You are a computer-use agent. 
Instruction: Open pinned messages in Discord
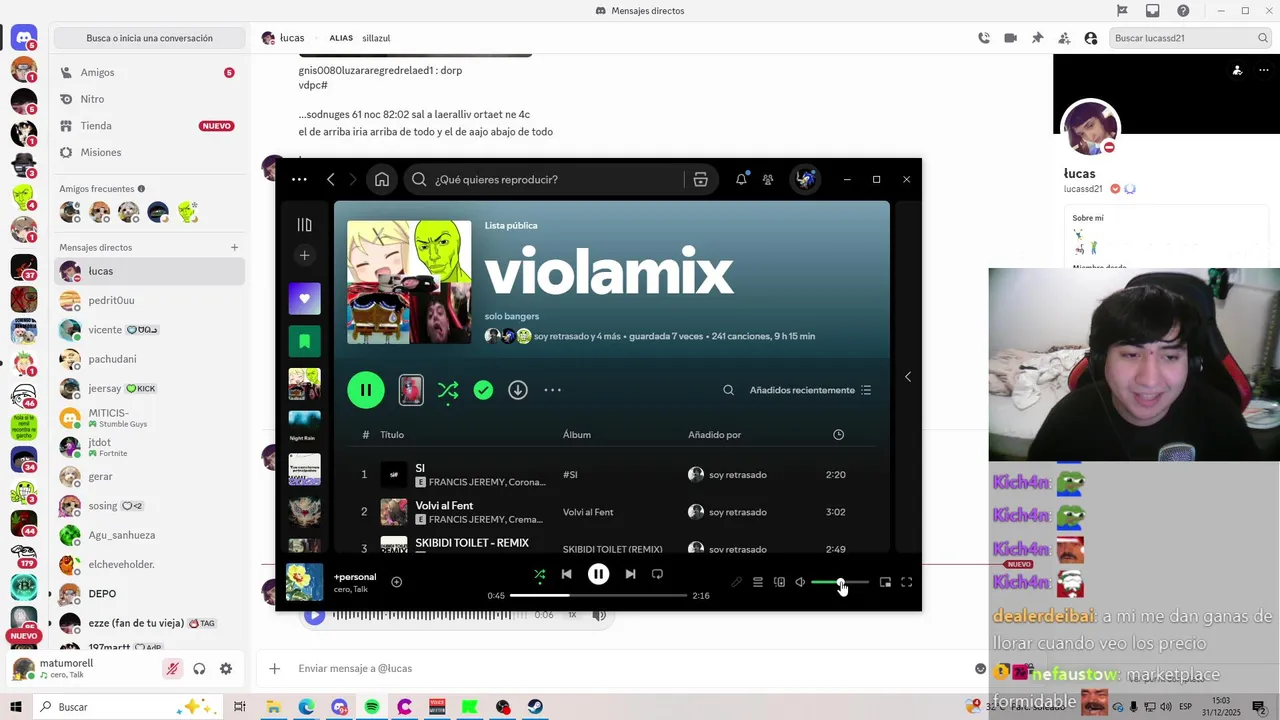(1037, 38)
